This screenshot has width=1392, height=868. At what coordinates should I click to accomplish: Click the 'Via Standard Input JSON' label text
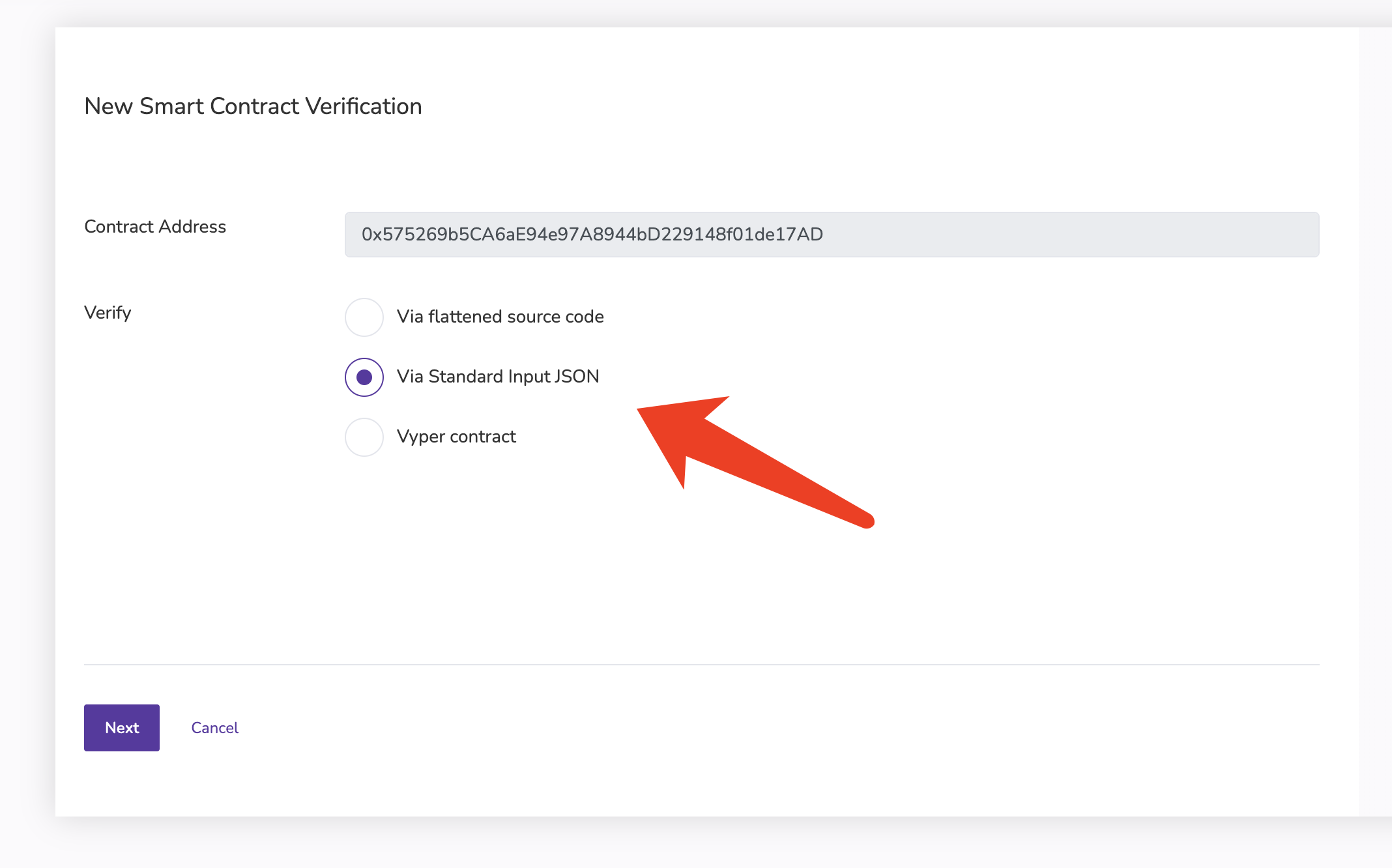coord(497,377)
